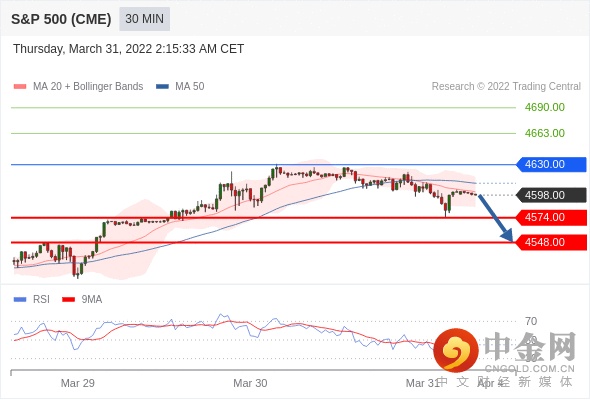Viewport: 590px width, 400px height.
Task: Click the blue MA 50 color swatch
Action: click(162, 87)
